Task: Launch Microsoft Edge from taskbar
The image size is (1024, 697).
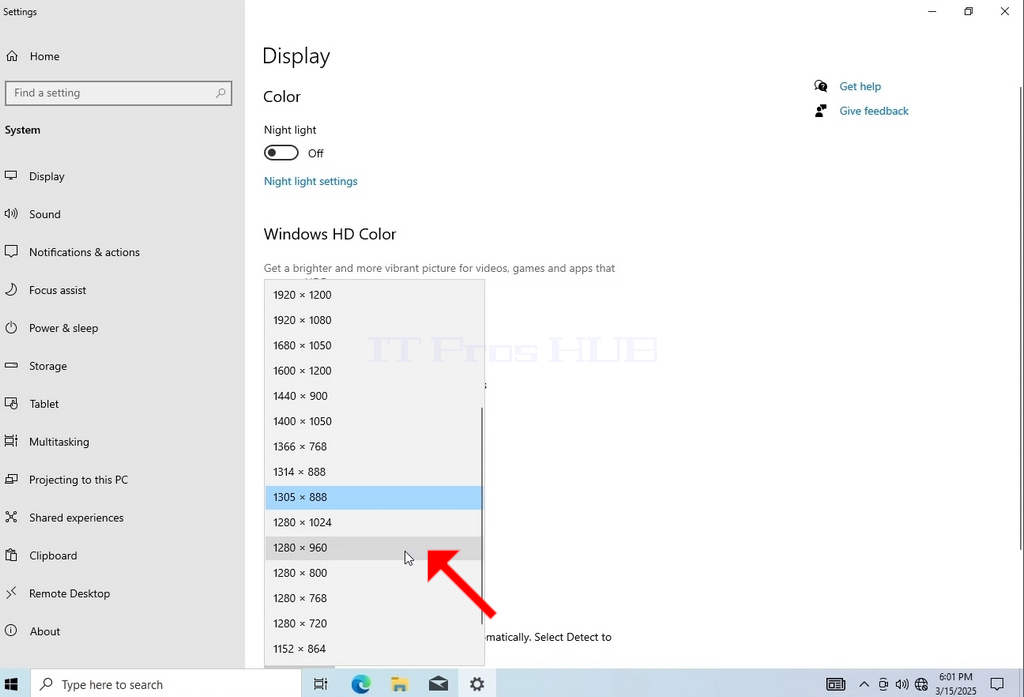Action: (x=360, y=684)
